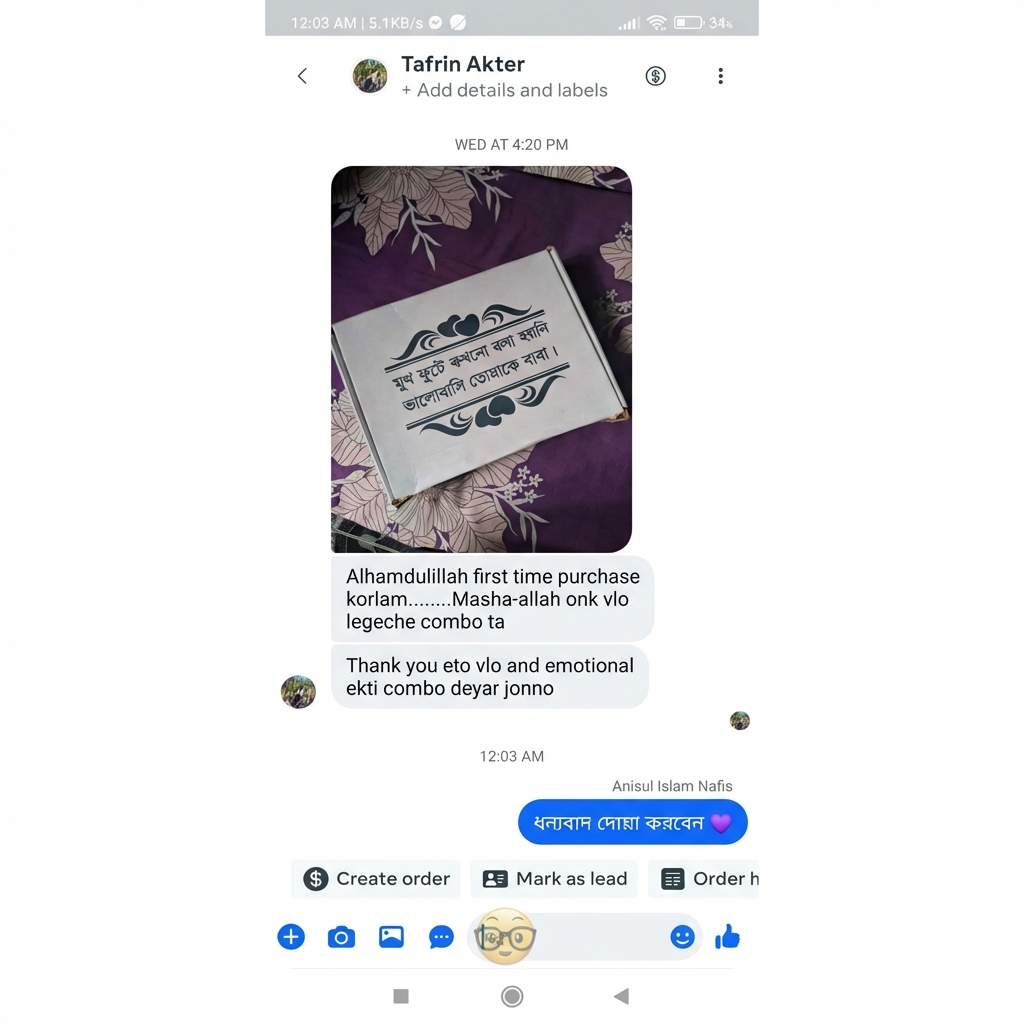
Task: Tap the Android back triangle button
Action: pos(622,996)
